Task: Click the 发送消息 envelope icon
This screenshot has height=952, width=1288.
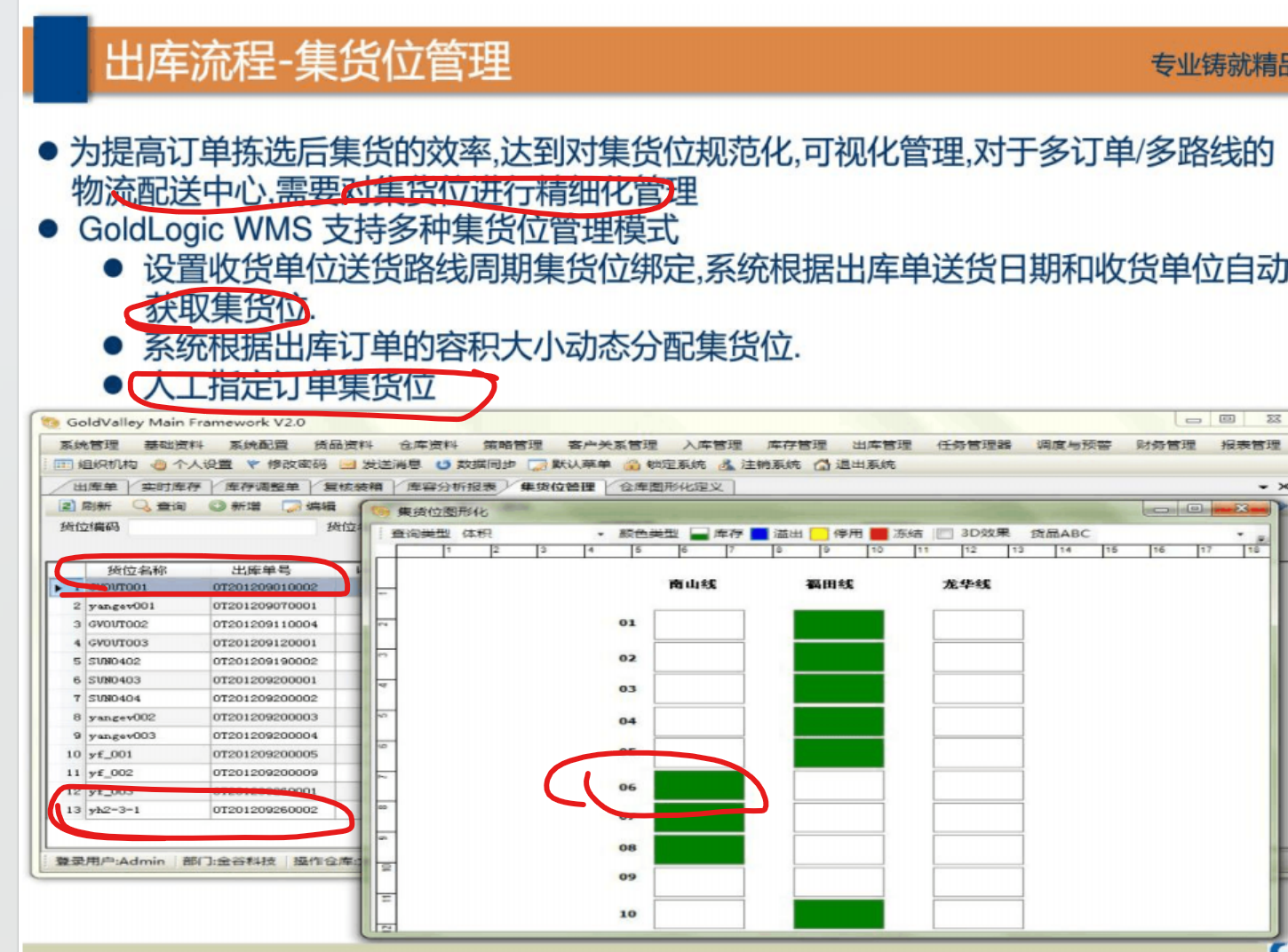Action: coord(347,464)
